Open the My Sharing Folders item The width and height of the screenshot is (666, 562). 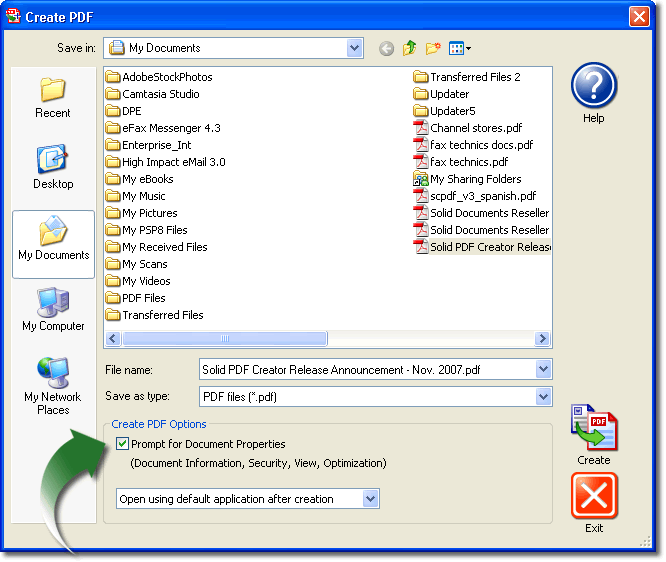click(475, 179)
